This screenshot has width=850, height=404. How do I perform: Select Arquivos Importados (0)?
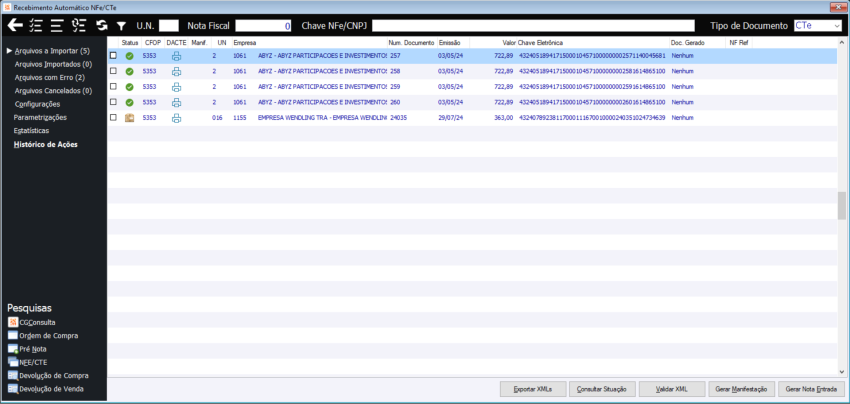[53, 64]
